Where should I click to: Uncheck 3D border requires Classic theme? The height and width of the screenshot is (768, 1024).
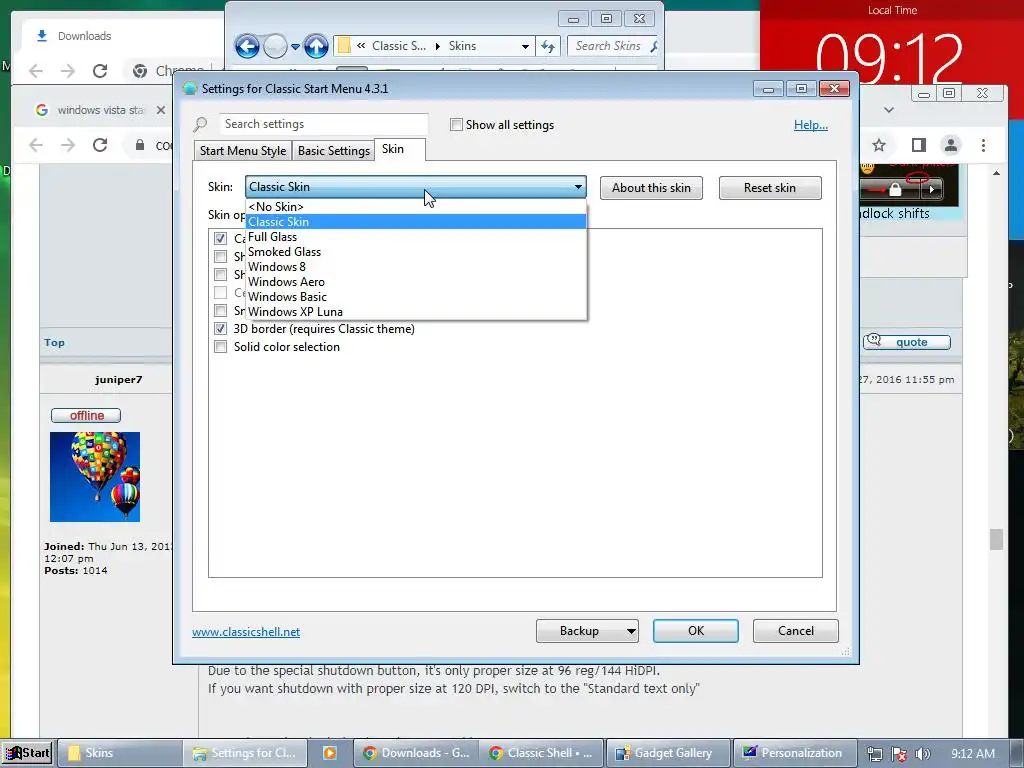tap(221, 328)
